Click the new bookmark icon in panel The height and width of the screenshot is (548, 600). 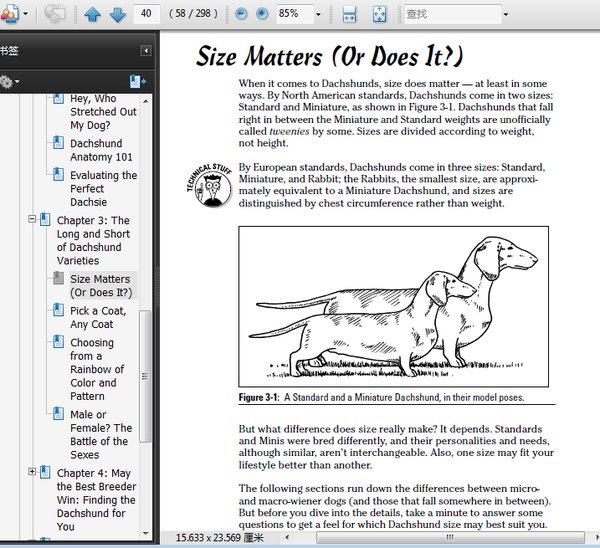137,81
